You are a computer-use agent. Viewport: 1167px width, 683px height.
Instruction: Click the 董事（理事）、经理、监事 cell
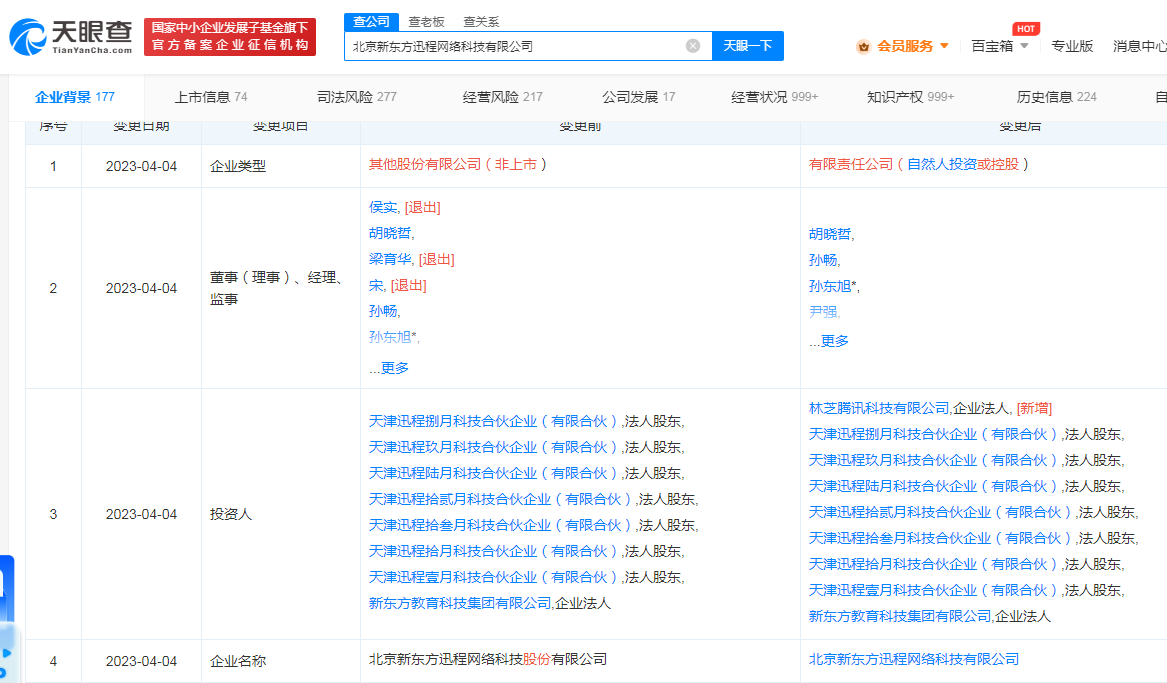point(281,288)
